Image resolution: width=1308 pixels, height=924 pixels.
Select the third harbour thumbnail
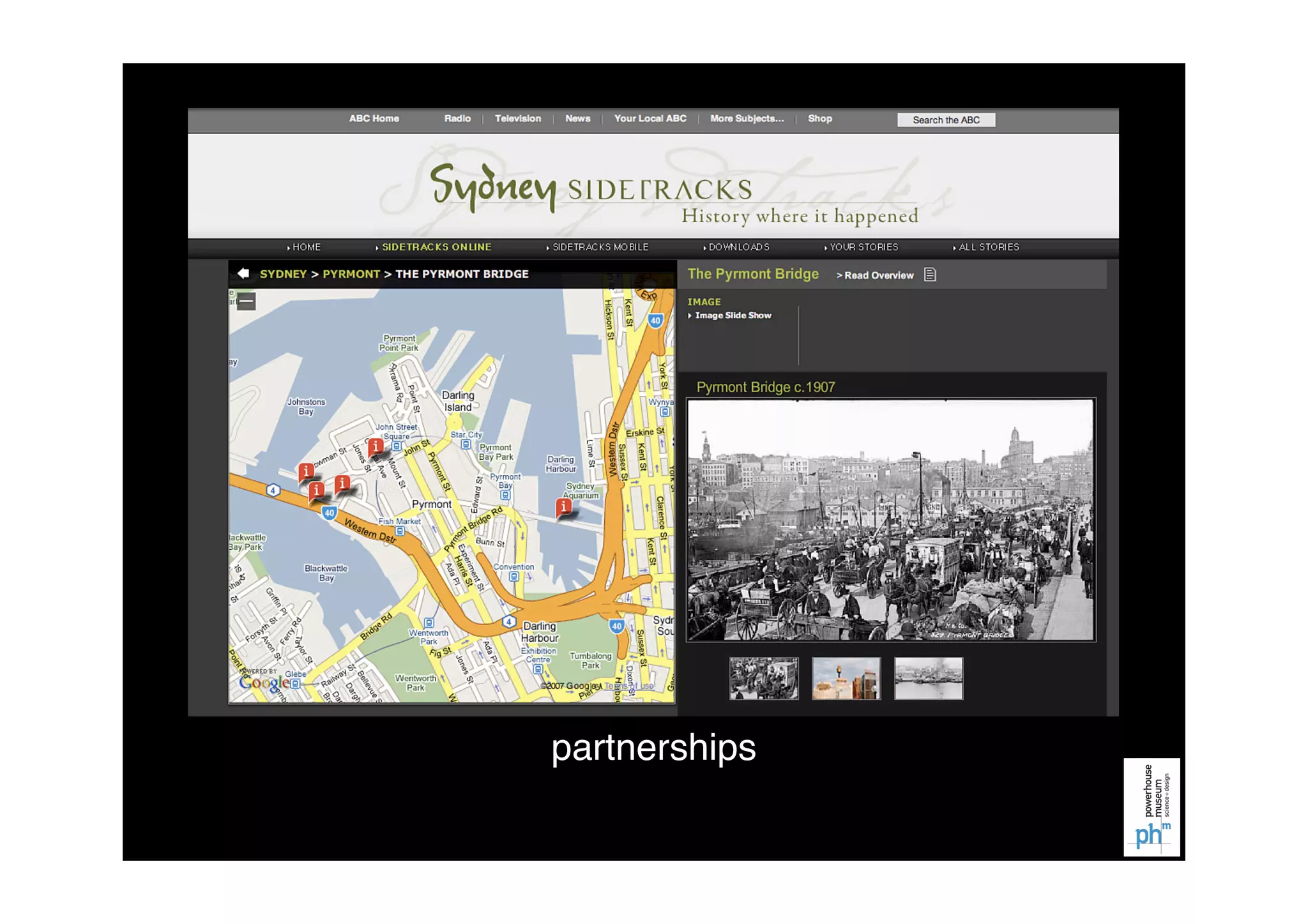(x=929, y=678)
